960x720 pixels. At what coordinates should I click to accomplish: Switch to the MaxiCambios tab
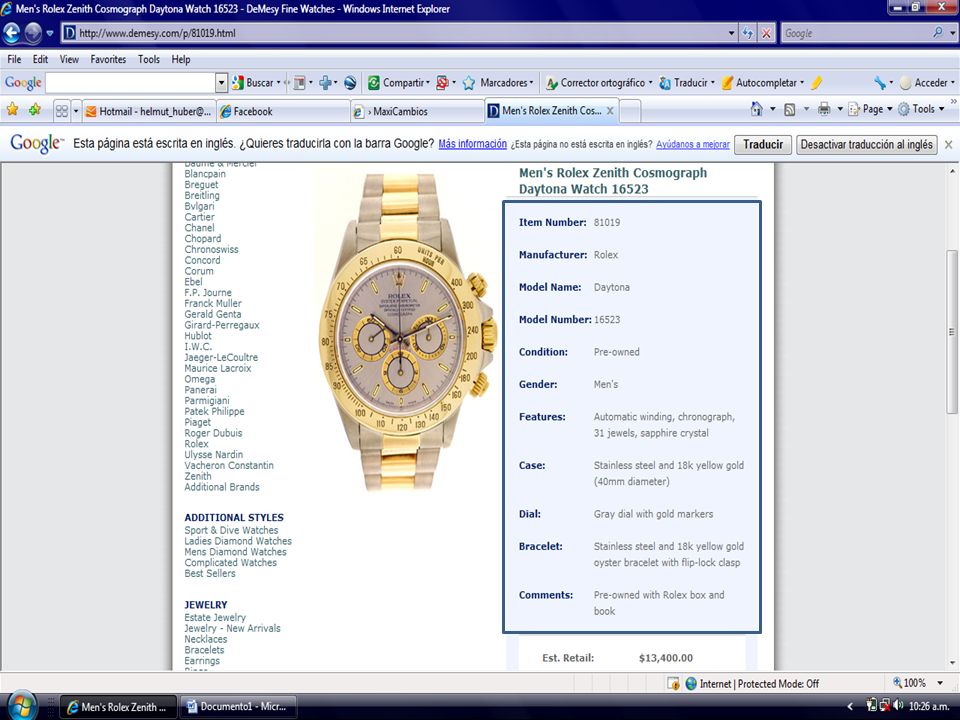[418, 111]
